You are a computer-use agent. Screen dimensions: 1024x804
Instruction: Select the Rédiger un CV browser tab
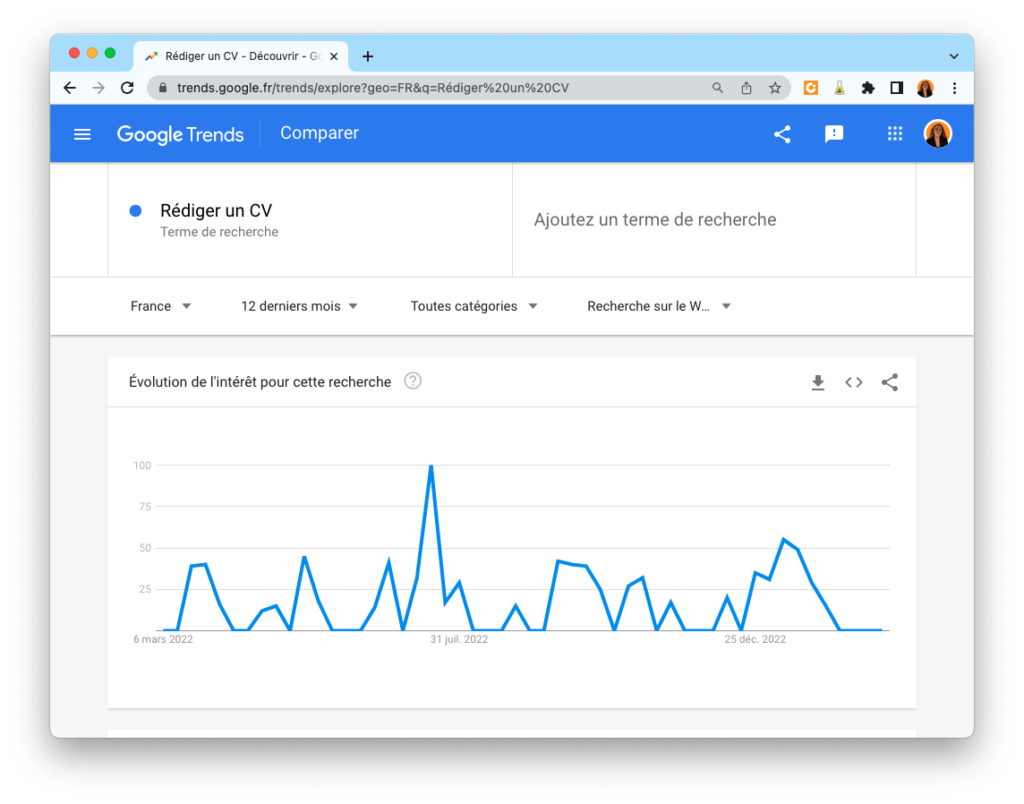241,56
